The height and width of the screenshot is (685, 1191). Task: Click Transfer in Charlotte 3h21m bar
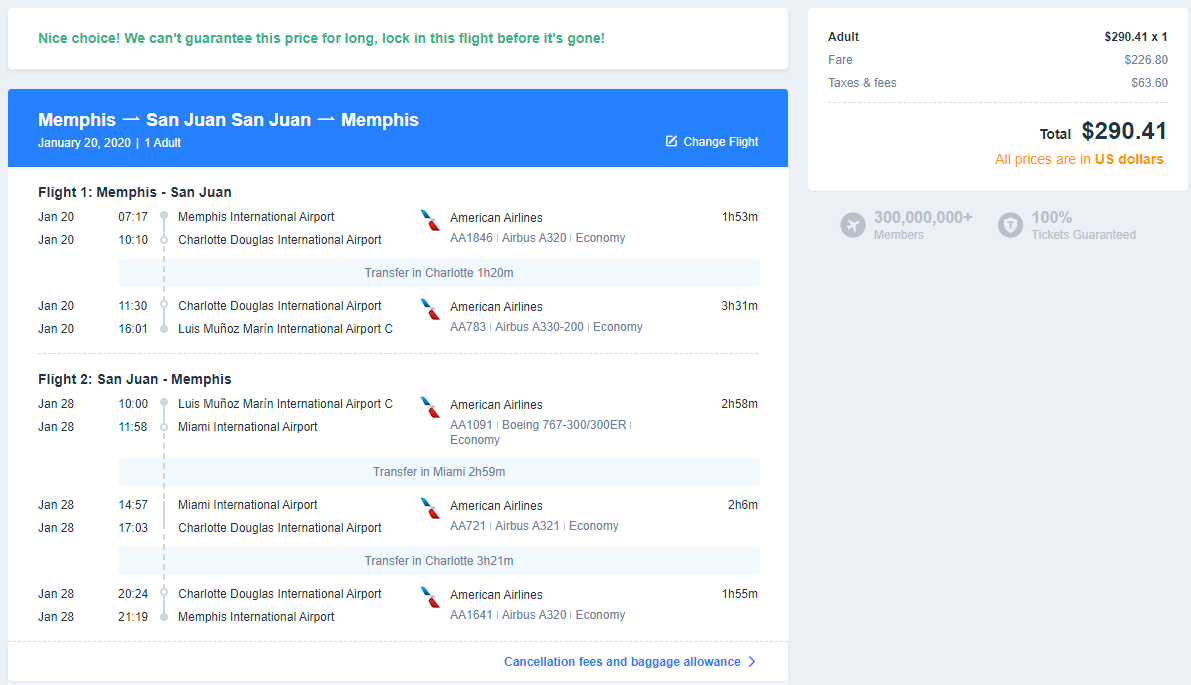click(438, 560)
